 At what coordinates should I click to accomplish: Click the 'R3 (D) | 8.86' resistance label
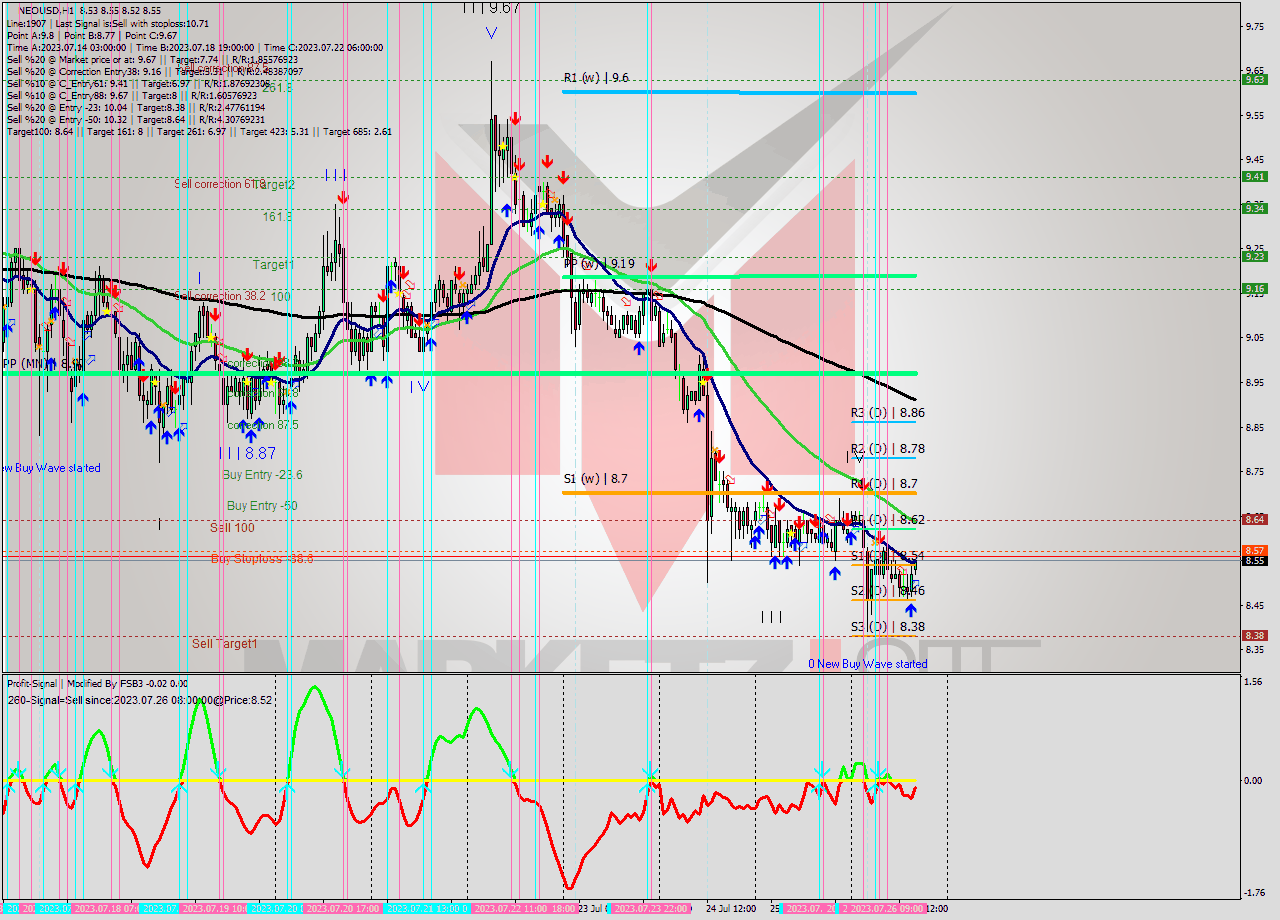[888, 412]
